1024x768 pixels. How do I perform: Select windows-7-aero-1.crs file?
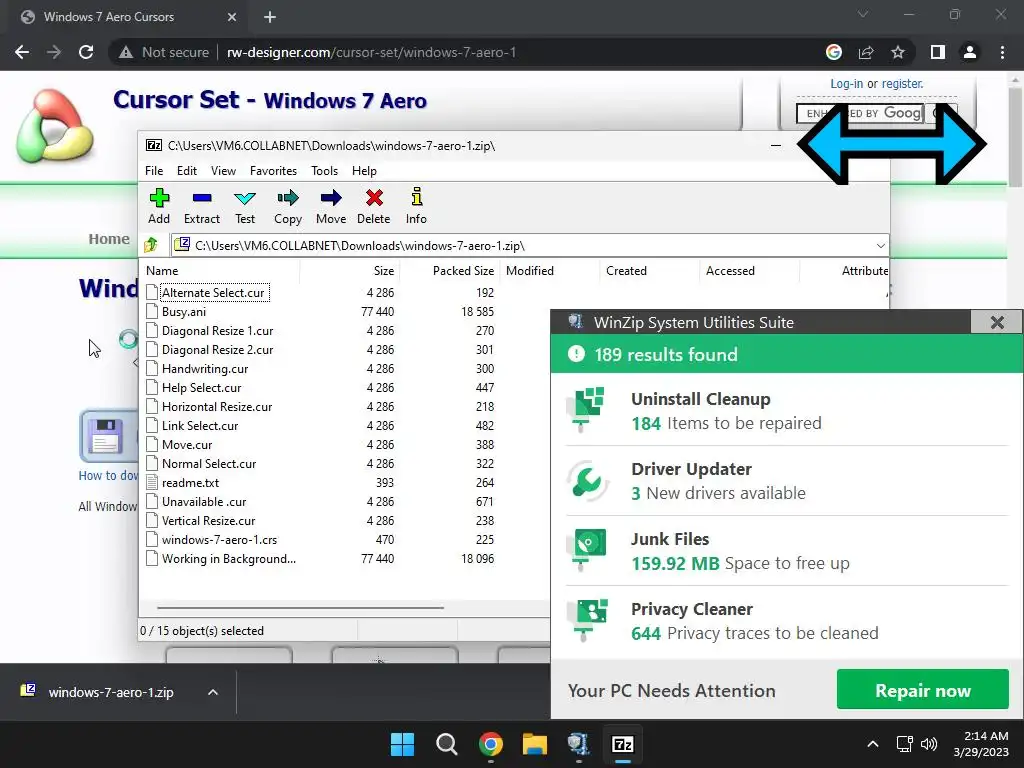pos(219,539)
